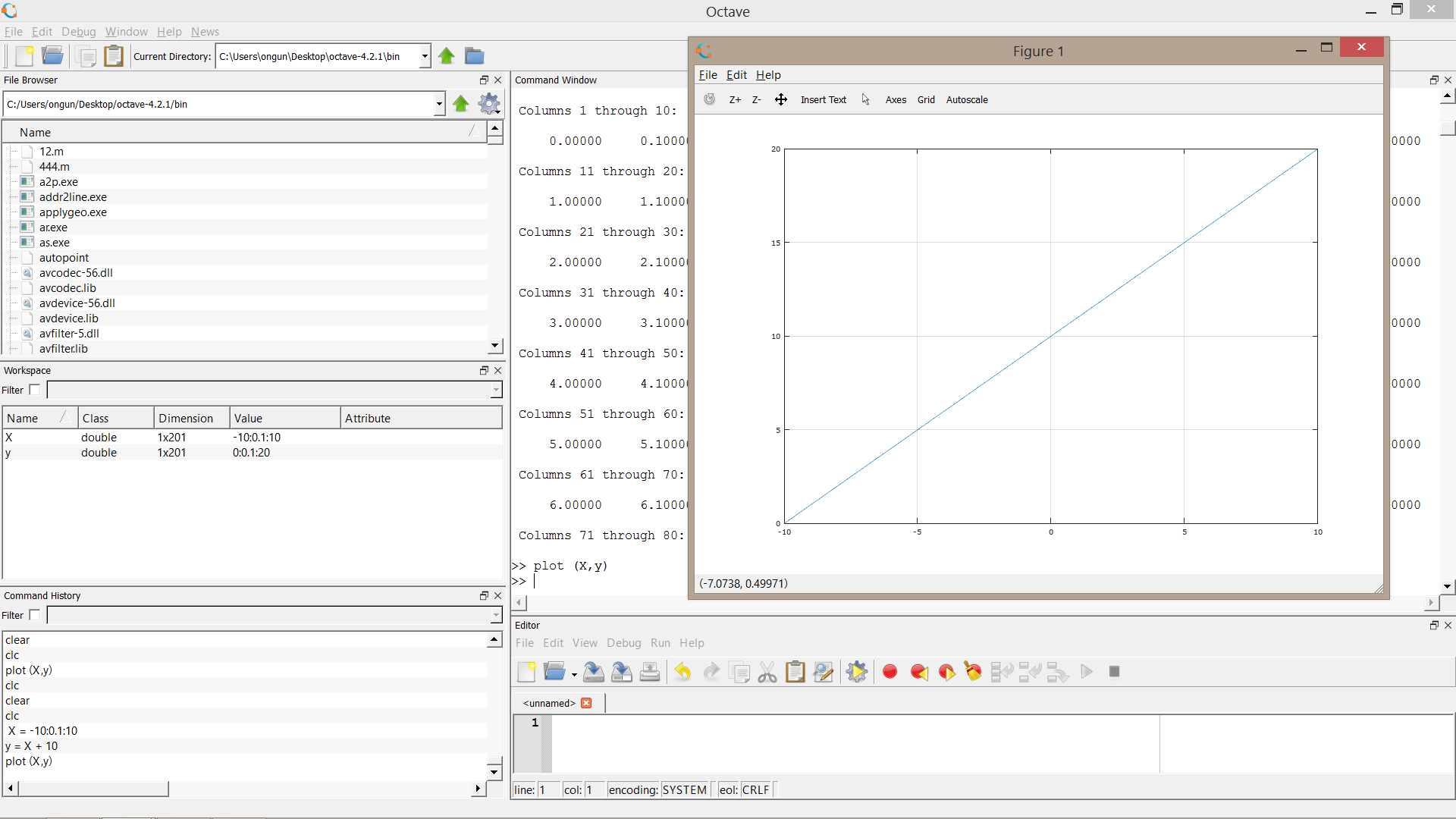Click the editor Cut scissors icon

(x=767, y=672)
